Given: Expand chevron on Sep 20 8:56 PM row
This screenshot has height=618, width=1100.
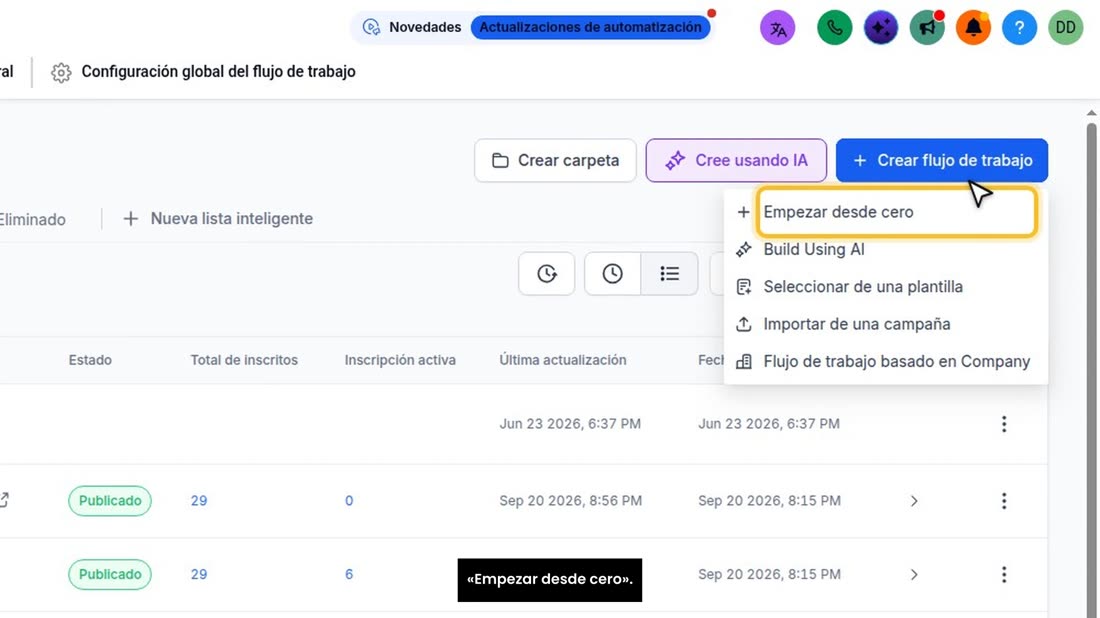Looking at the screenshot, I should tap(914, 501).
